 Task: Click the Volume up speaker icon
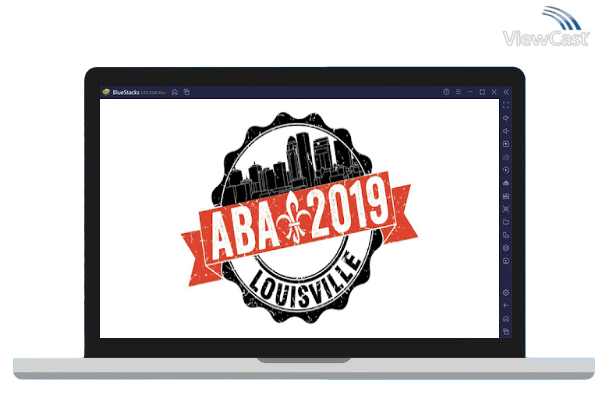click(x=506, y=118)
